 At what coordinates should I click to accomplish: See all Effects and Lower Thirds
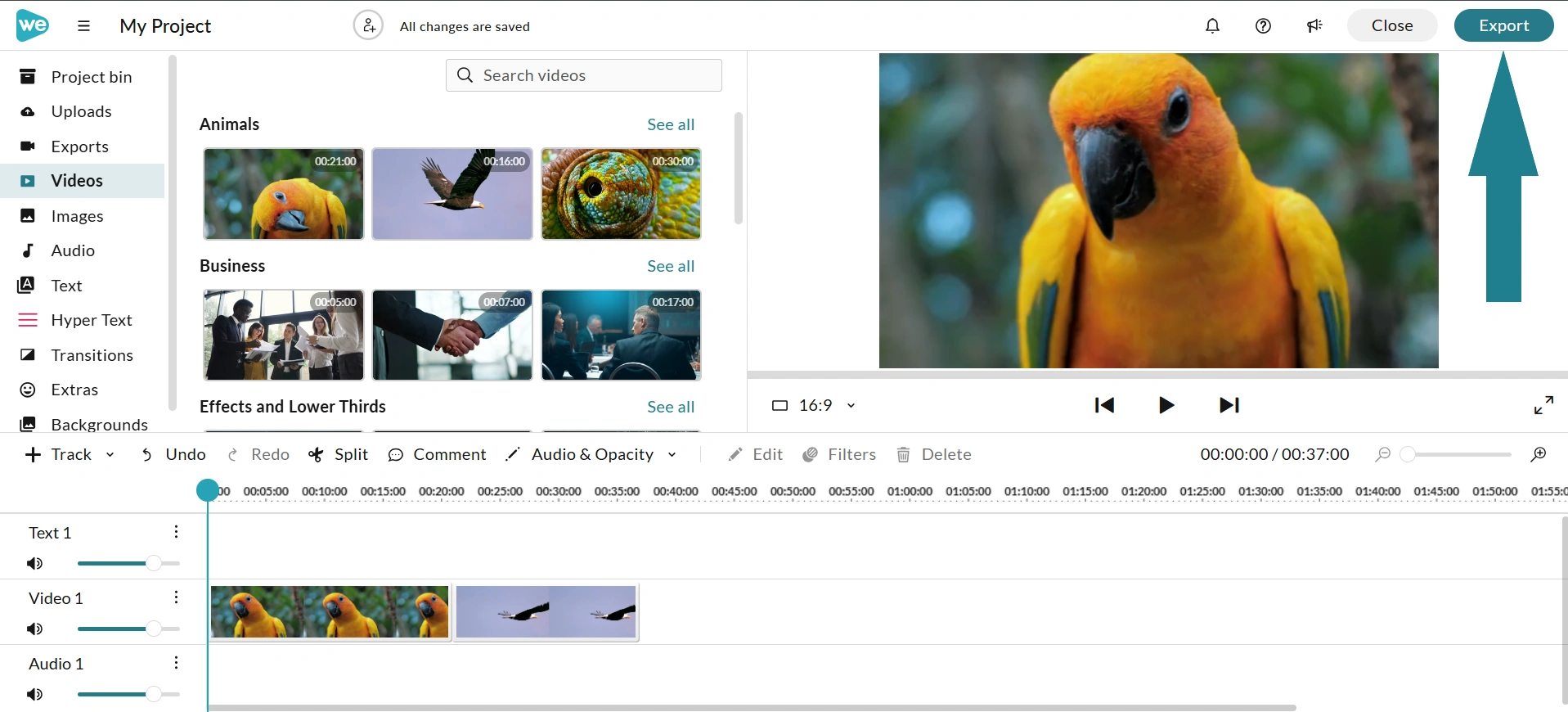pos(671,407)
